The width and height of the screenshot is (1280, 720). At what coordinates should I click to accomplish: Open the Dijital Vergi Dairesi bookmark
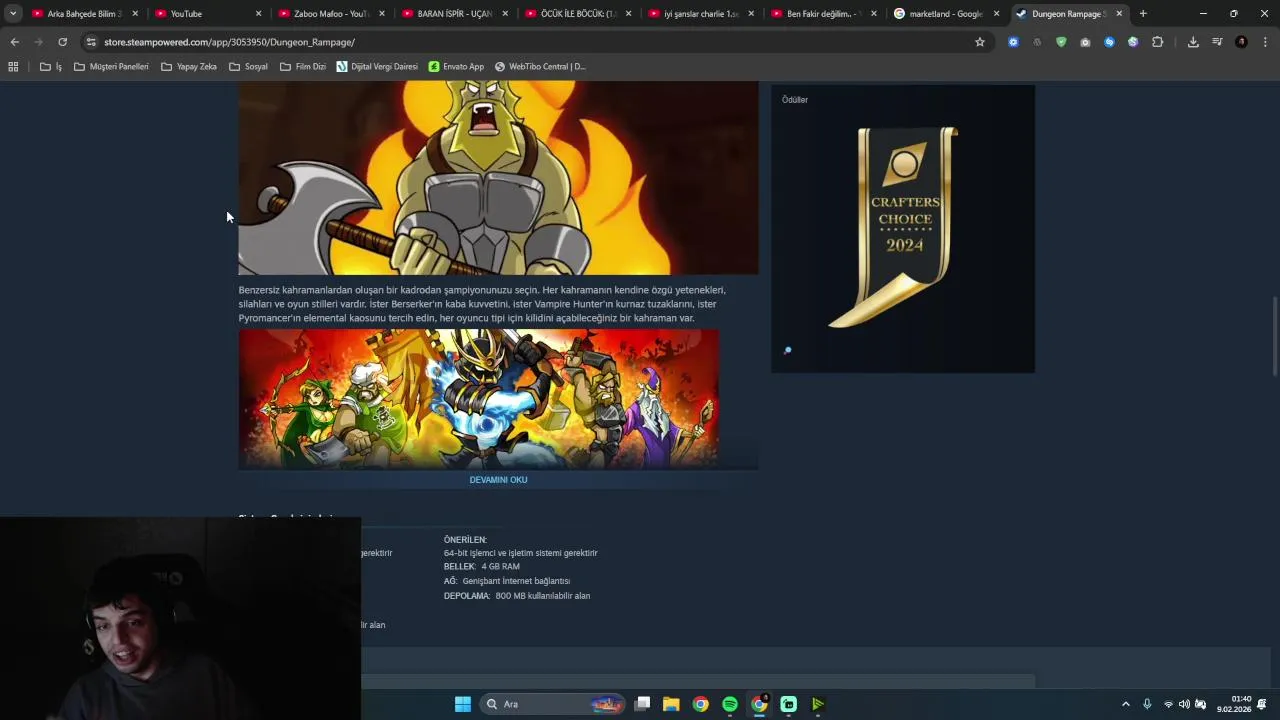(x=377, y=66)
